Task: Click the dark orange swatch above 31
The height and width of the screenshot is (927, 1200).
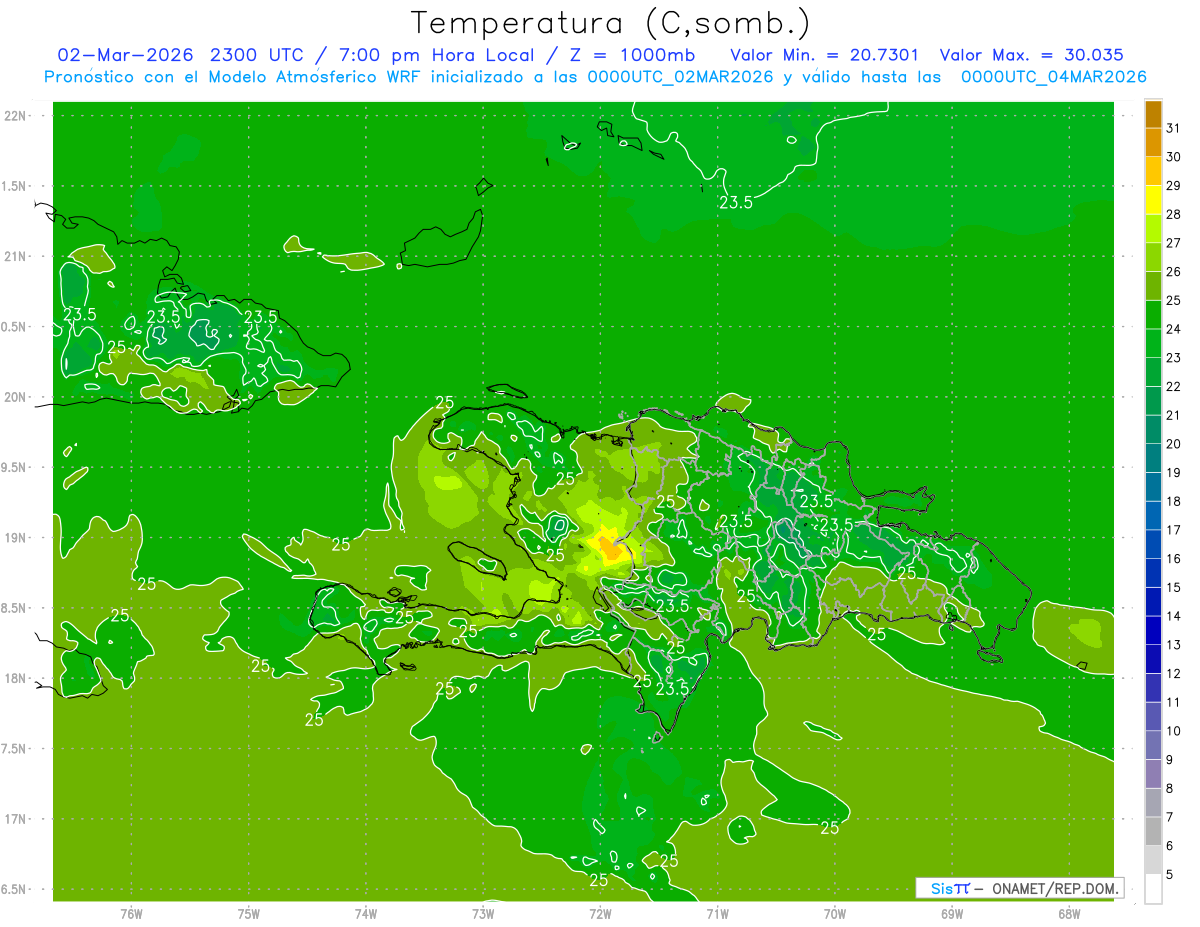Action: (1153, 114)
